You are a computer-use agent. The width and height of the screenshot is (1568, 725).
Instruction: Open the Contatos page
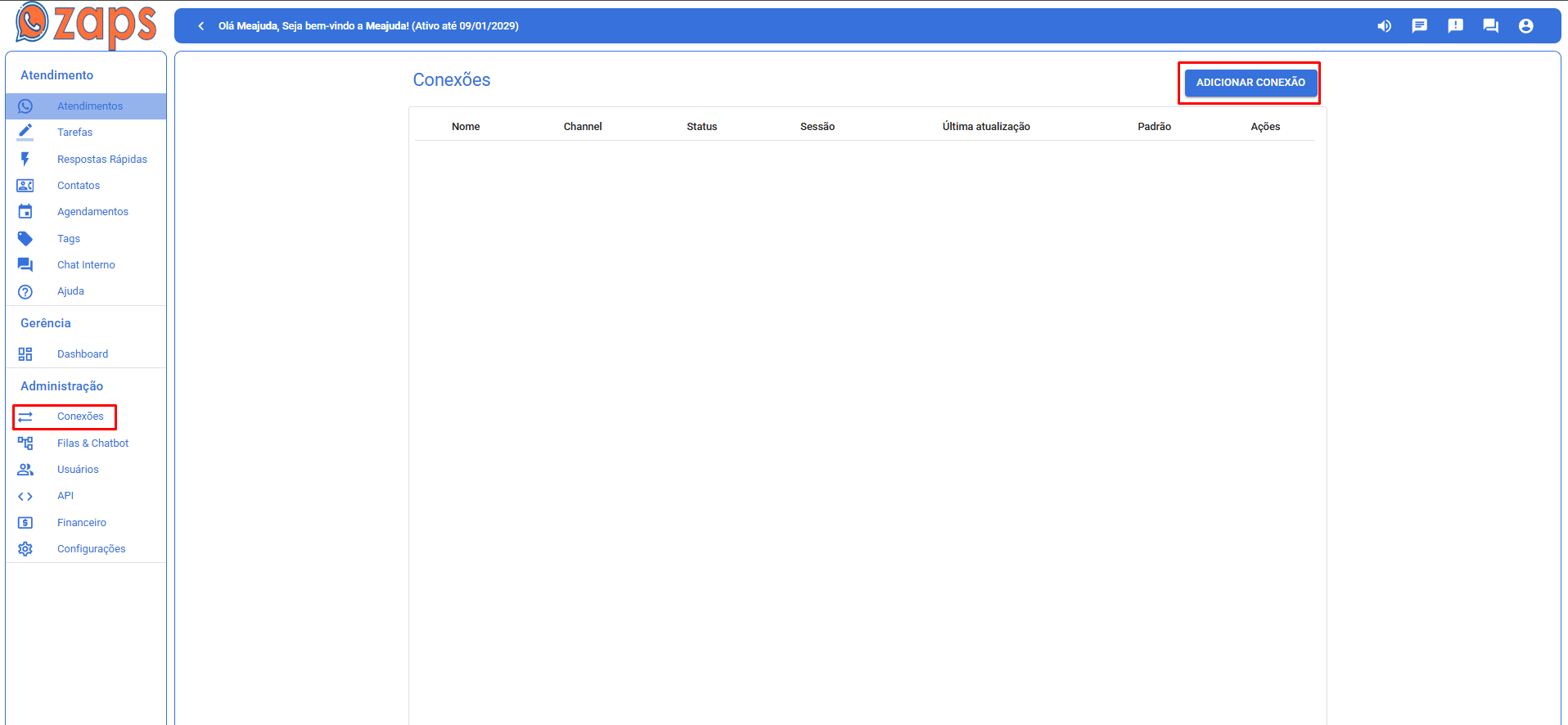pos(79,186)
